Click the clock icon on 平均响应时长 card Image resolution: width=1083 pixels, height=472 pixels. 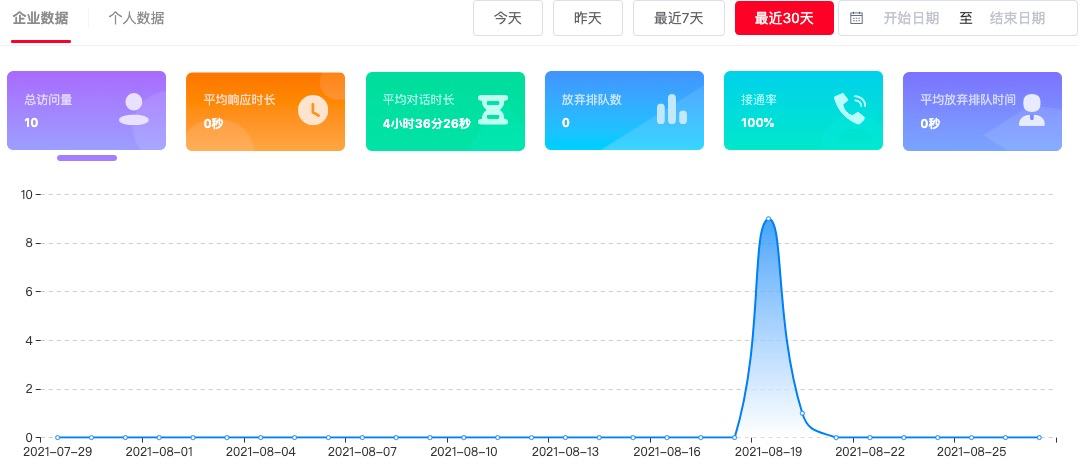pyautogui.click(x=313, y=110)
